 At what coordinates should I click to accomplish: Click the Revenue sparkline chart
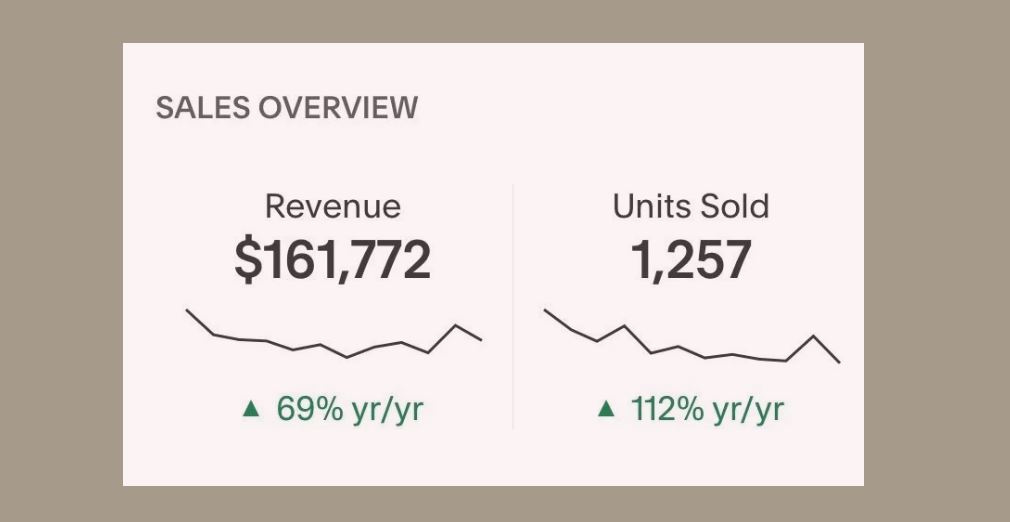(x=334, y=336)
